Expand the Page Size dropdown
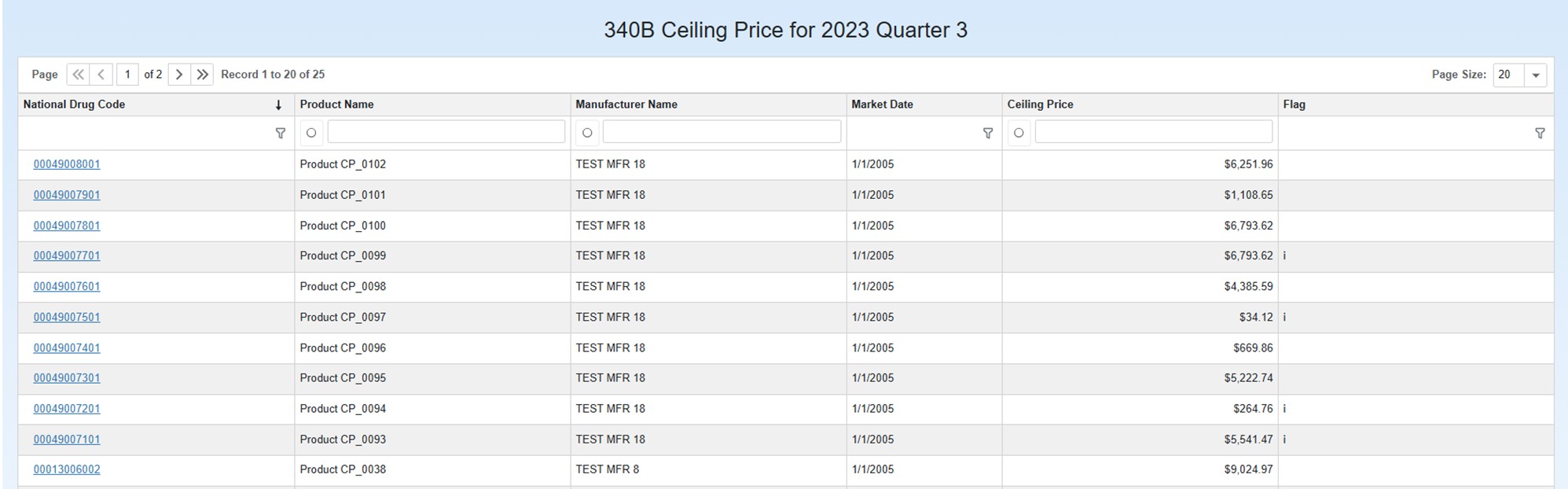Viewport: 1568px width, 489px height. (1535, 75)
